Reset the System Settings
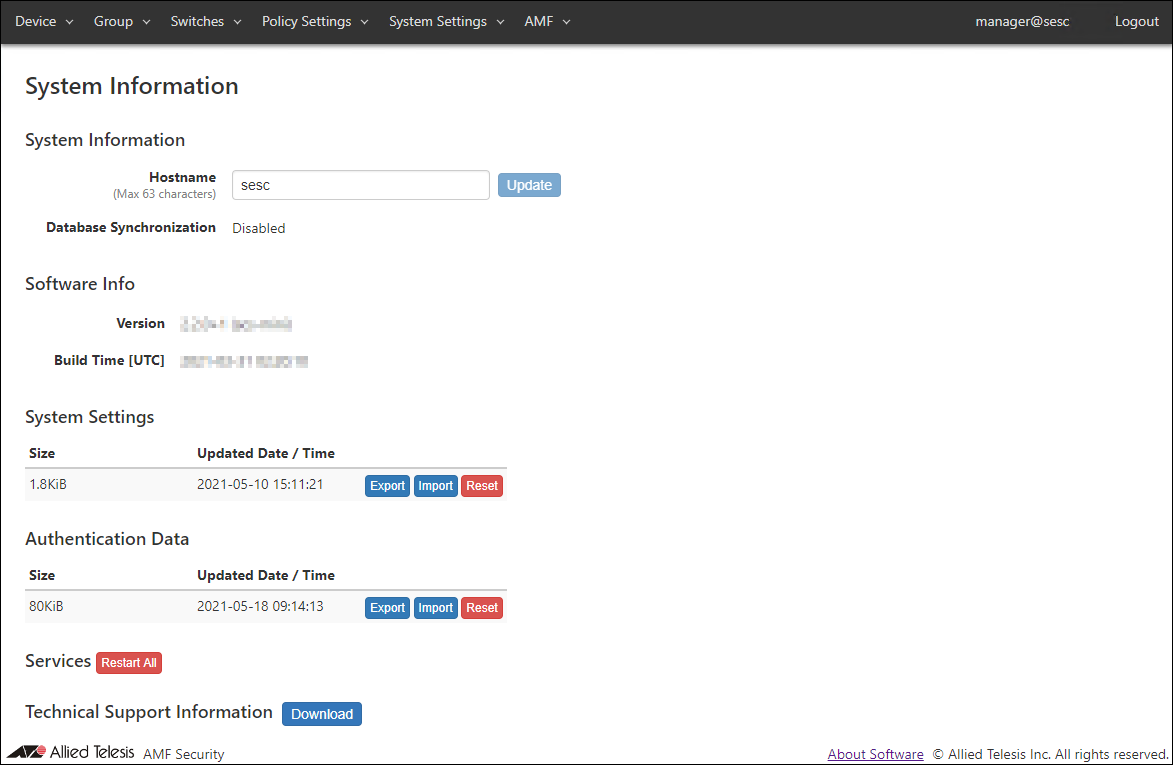The width and height of the screenshot is (1173, 765). (482, 486)
